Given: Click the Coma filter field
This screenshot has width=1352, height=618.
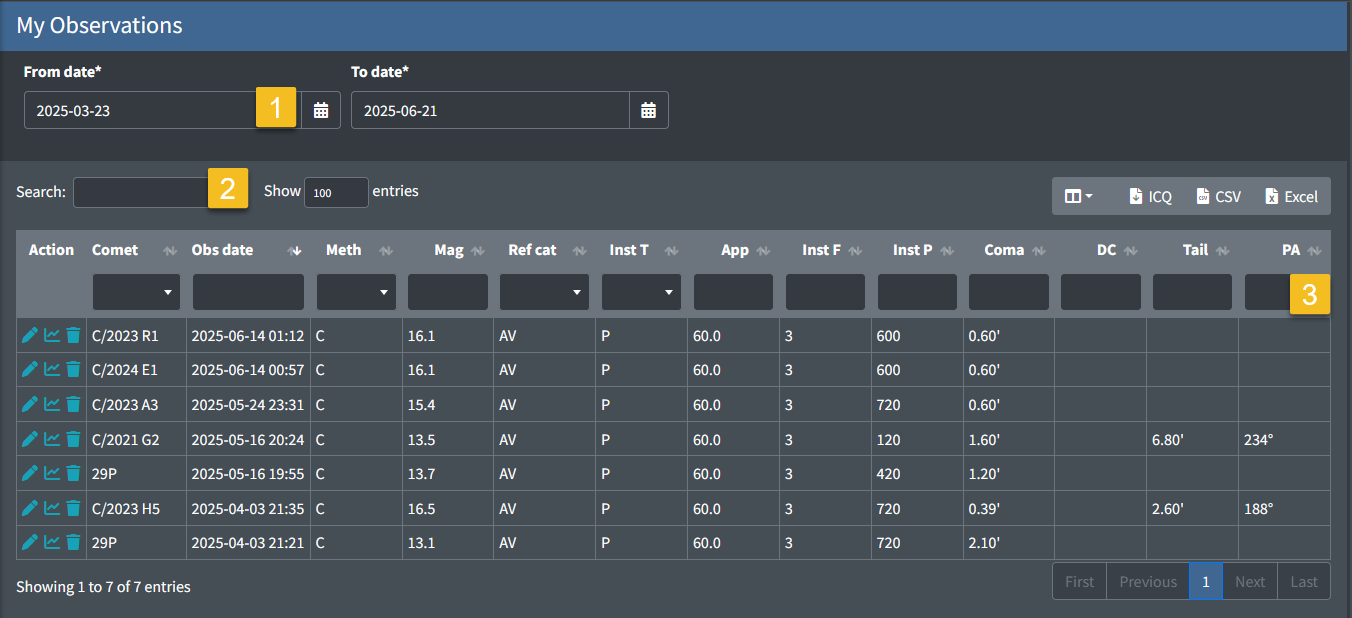Looking at the screenshot, I should click(x=1009, y=292).
